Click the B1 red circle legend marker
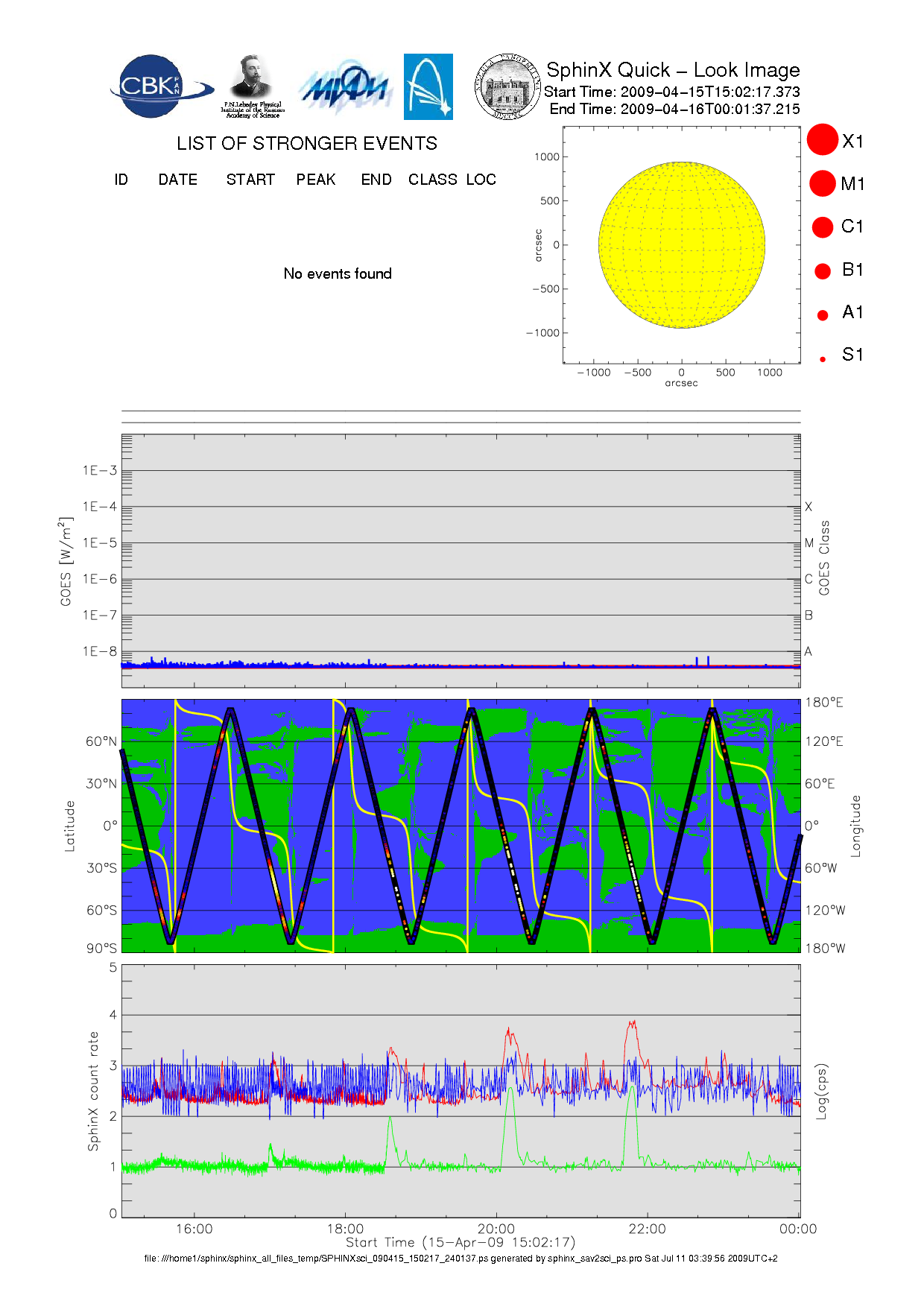Image resolution: width=924 pixels, height=1307 pixels. pyautogui.click(x=823, y=270)
